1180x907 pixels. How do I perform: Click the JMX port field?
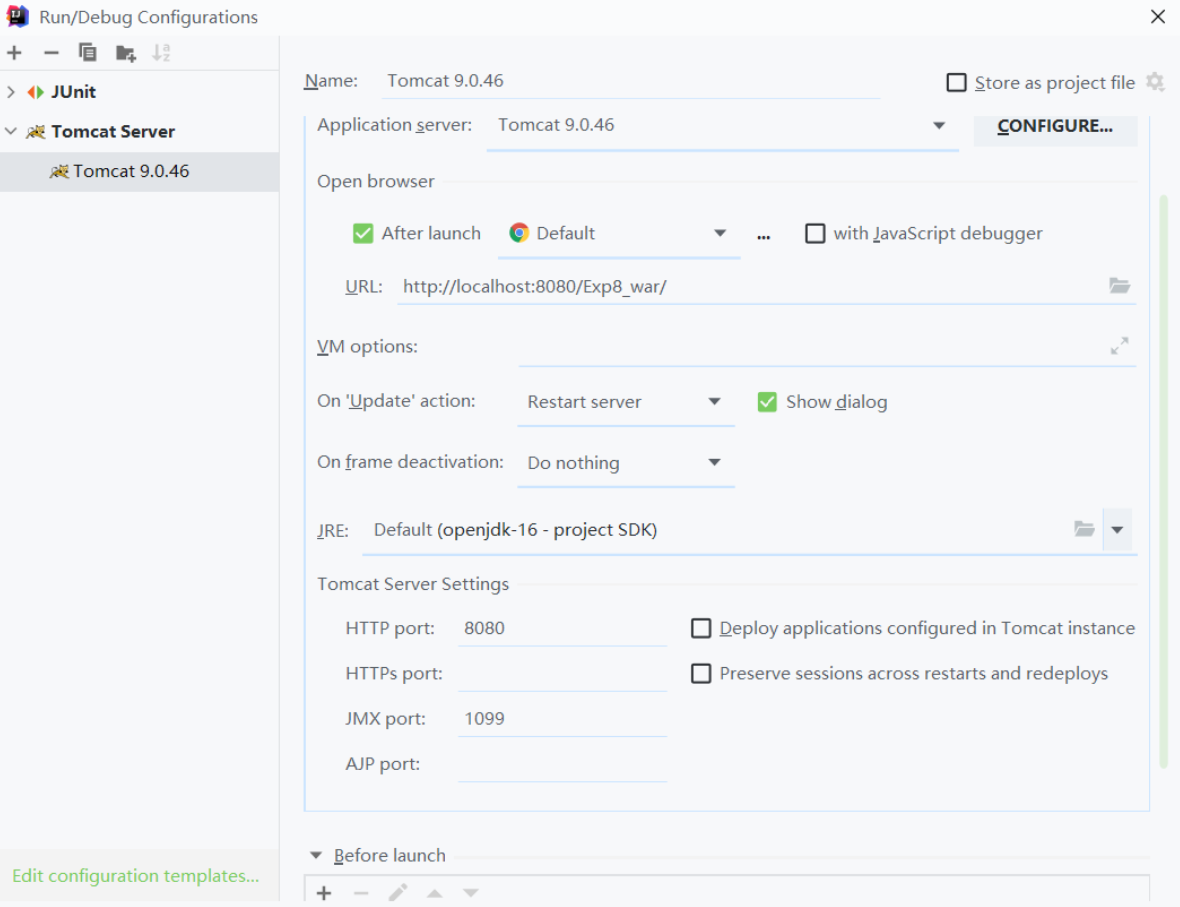[x=562, y=719]
